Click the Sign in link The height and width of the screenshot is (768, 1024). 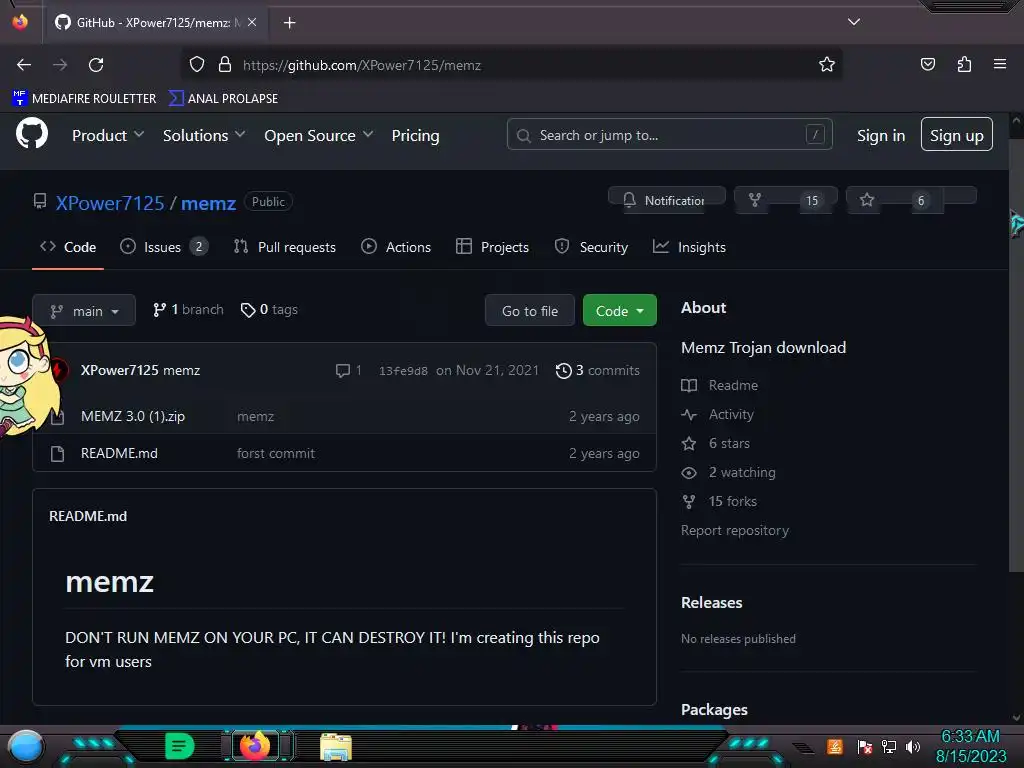pyautogui.click(x=881, y=135)
